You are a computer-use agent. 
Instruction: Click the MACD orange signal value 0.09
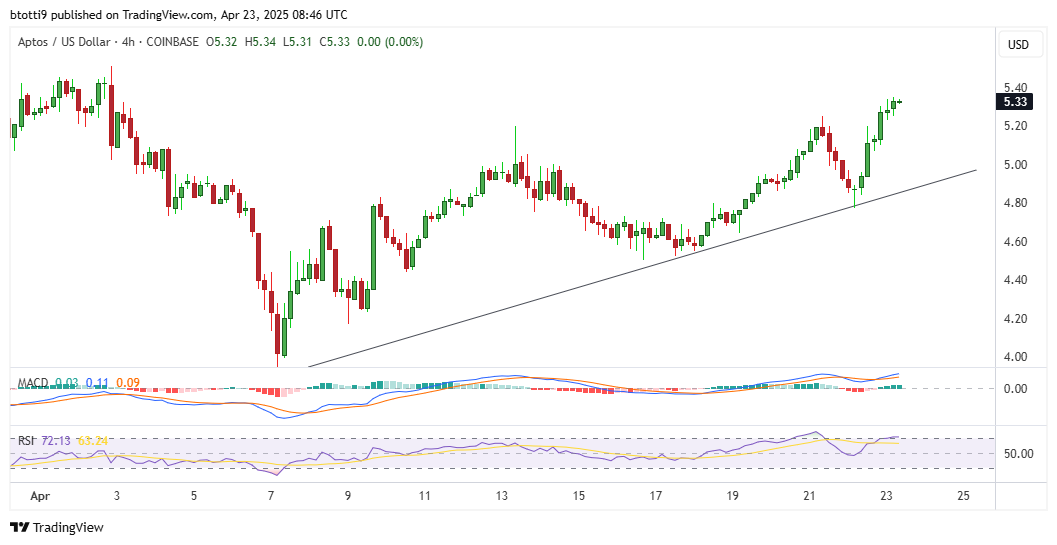tap(128, 383)
